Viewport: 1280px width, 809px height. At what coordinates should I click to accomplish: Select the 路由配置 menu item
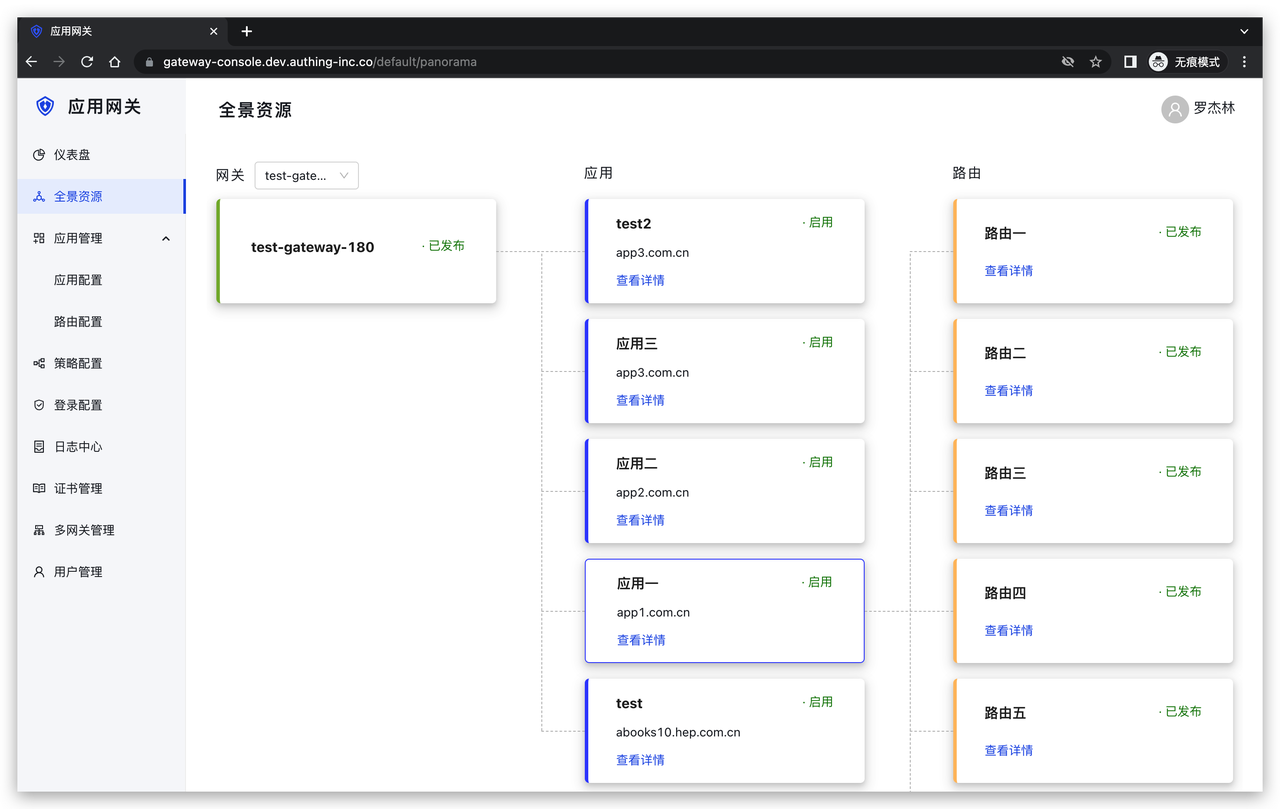click(79, 321)
